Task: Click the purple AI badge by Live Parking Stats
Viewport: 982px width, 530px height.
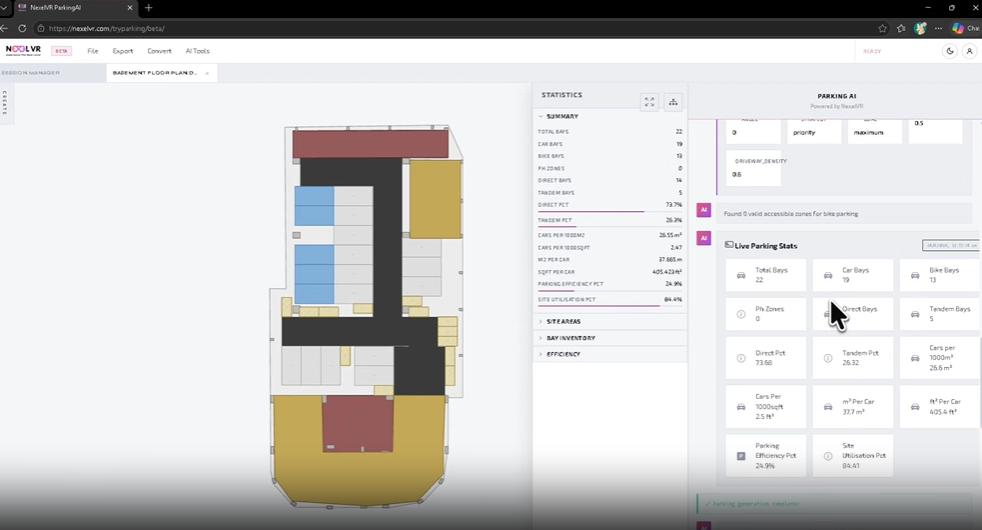Action: (704, 238)
